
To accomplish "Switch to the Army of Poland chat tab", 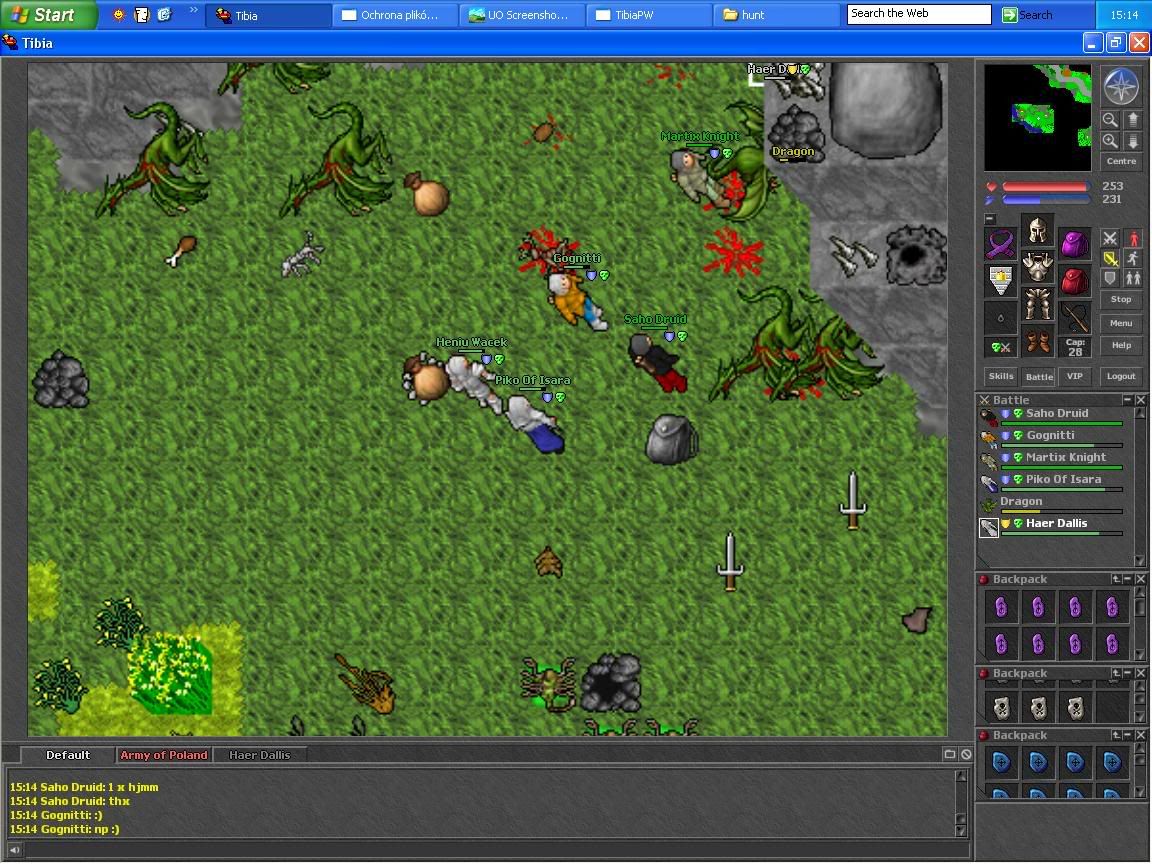I will pyautogui.click(x=164, y=755).
